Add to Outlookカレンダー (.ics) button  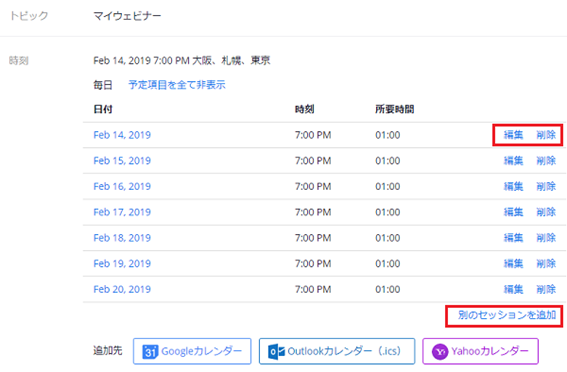point(337,351)
